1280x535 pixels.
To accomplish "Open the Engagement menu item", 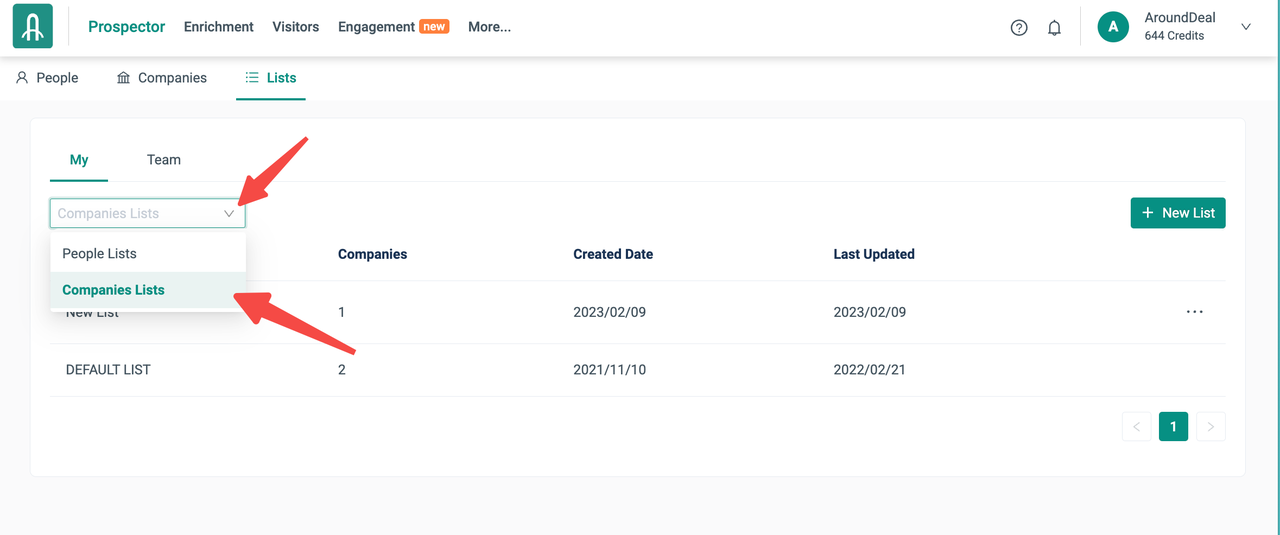I will pos(376,27).
